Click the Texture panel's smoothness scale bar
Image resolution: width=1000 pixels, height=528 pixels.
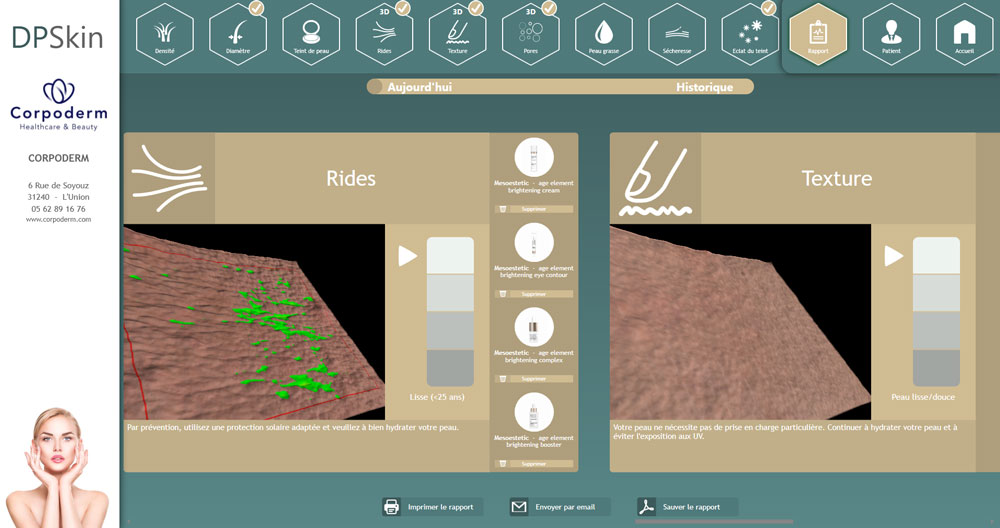(x=936, y=311)
